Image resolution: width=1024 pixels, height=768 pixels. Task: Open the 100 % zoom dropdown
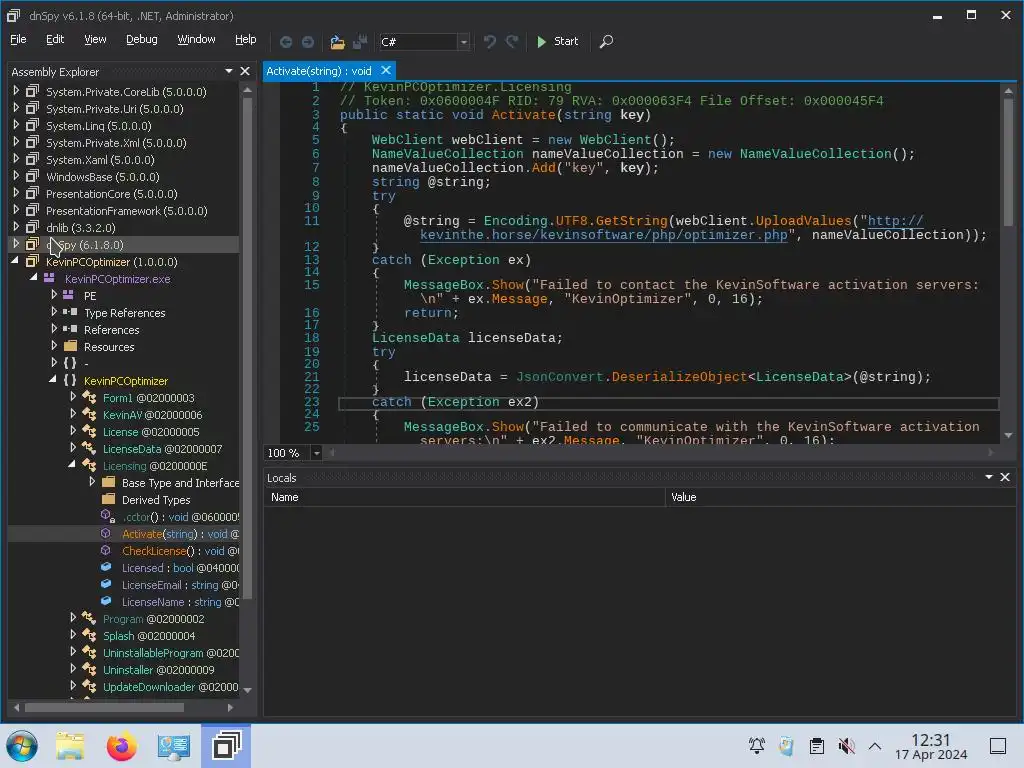point(317,453)
